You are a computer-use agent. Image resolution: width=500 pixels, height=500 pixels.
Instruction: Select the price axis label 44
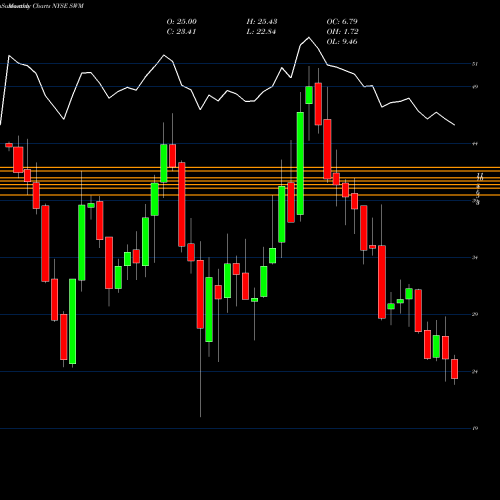475,144
